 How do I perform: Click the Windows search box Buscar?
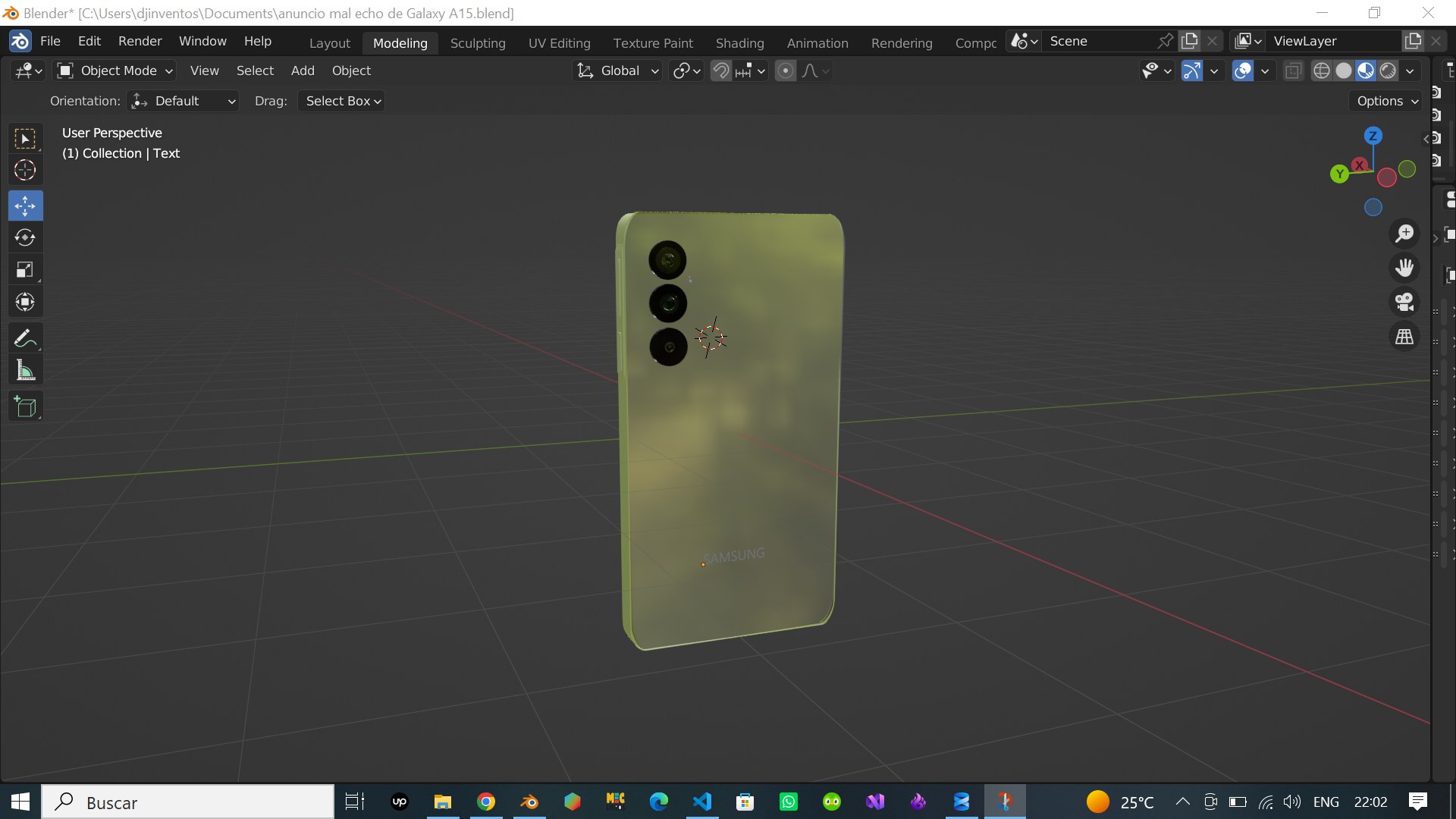click(x=187, y=802)
